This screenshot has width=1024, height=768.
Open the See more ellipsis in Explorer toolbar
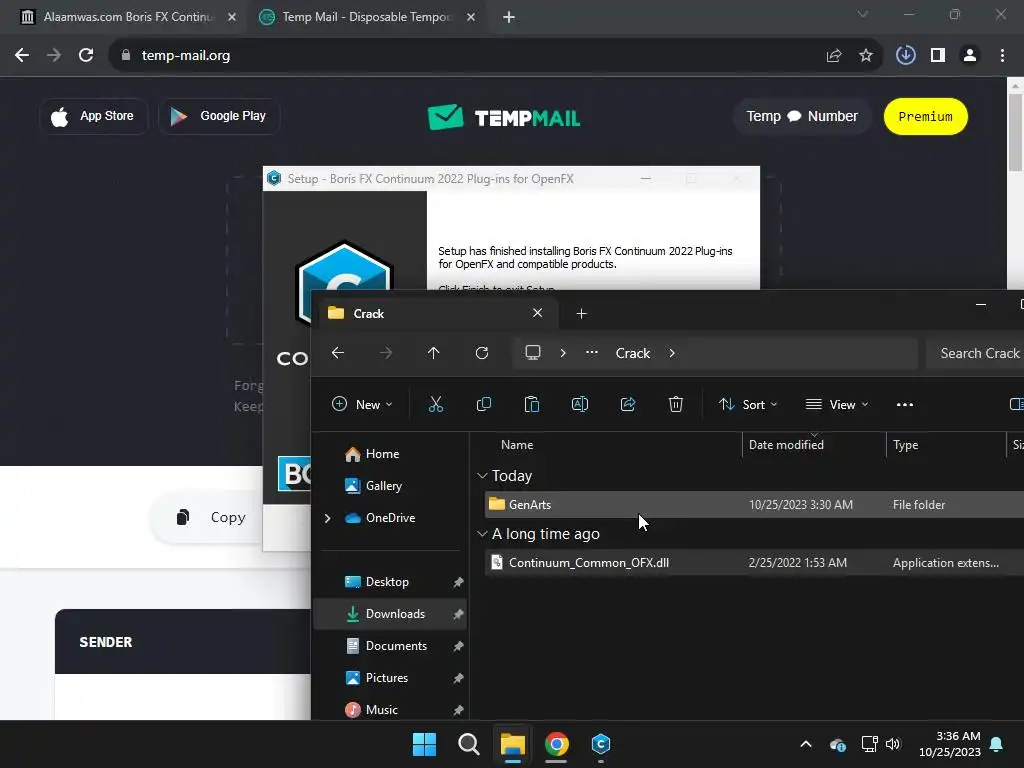click(904, 405)
